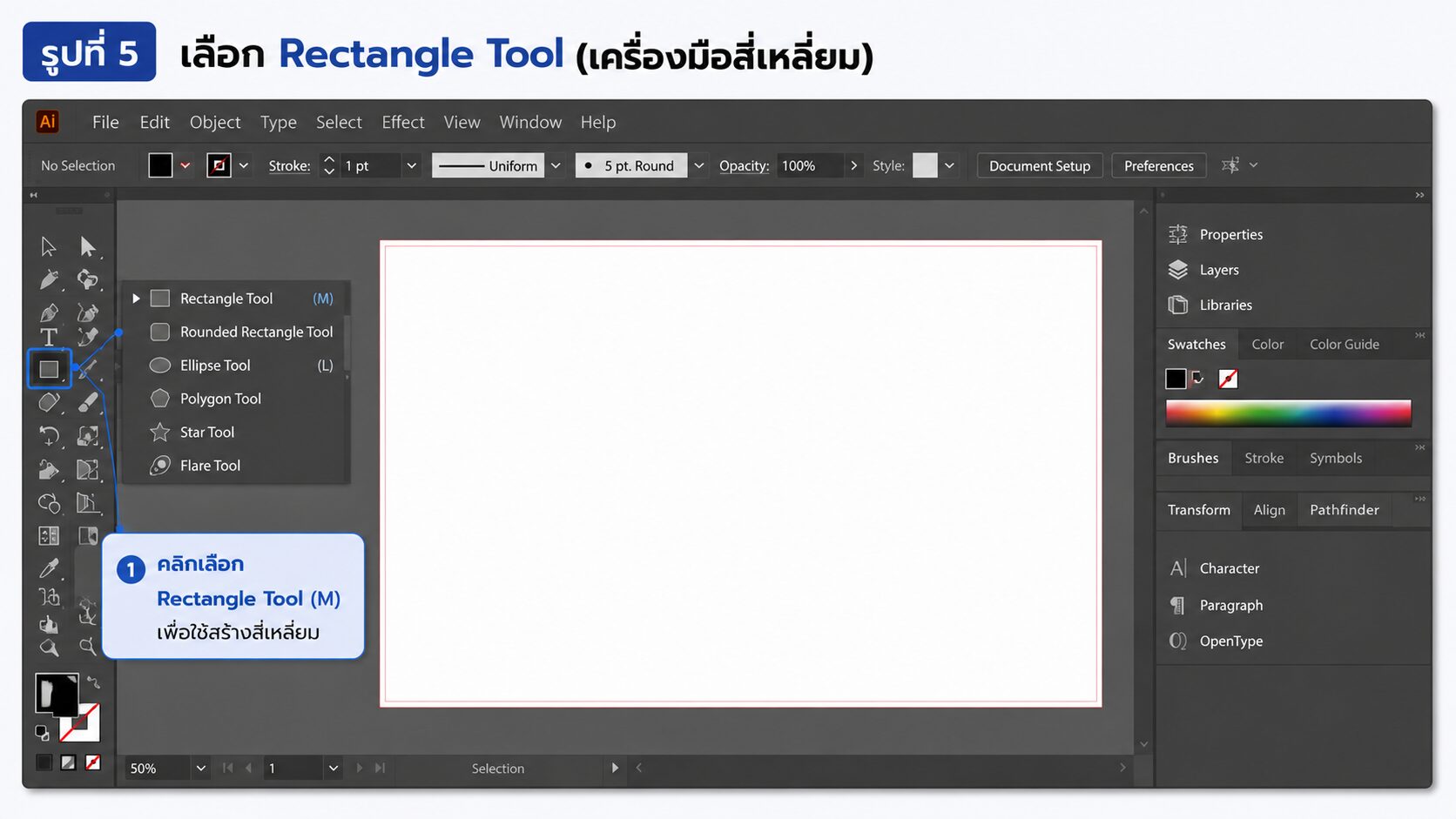Open zoom level dropdown at 50%
Viewport: 1456px width, 819px height.
pyautogui.click(x=201, y=769)
